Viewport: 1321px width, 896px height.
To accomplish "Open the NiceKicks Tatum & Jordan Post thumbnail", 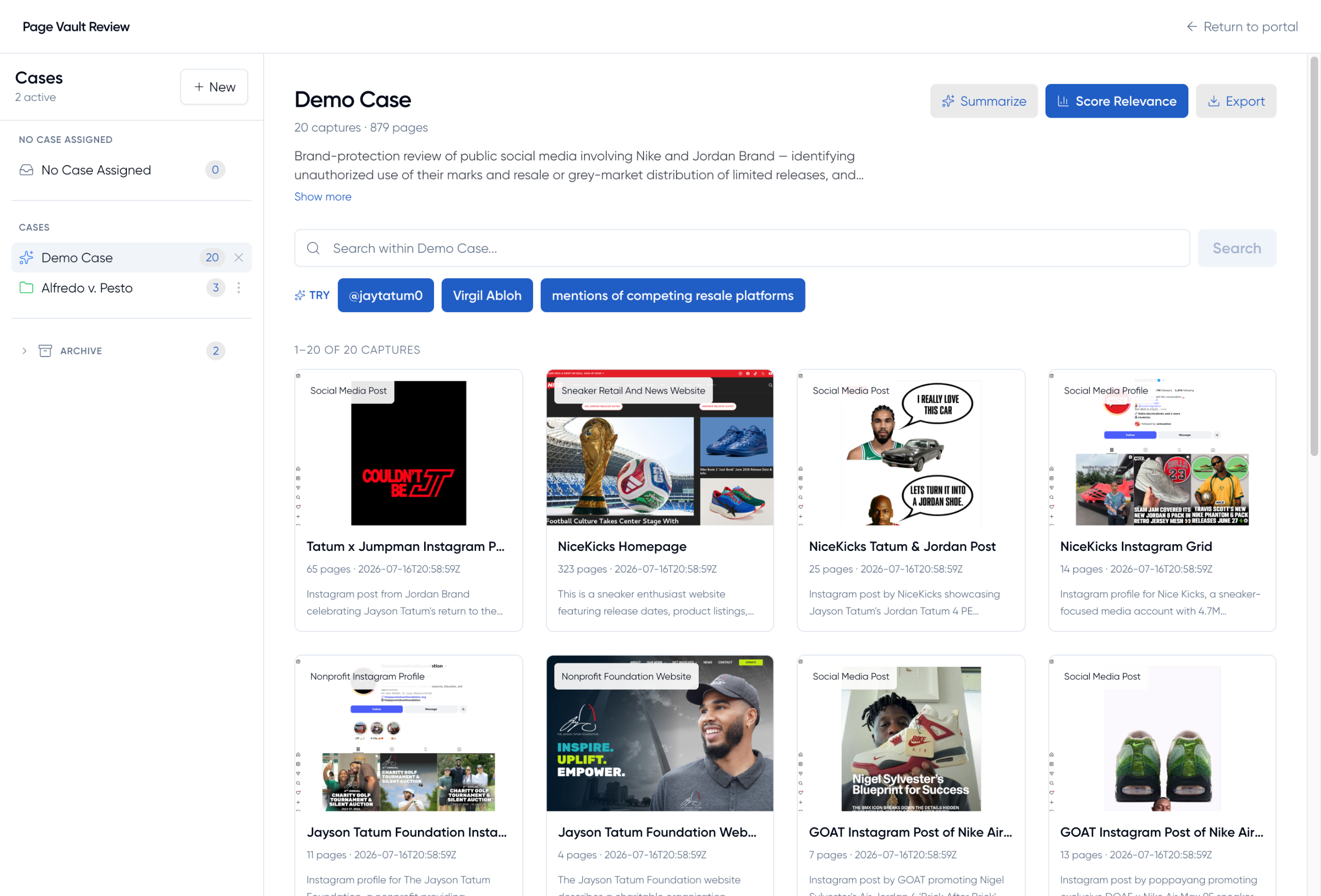I will click(x=911, y=448).
